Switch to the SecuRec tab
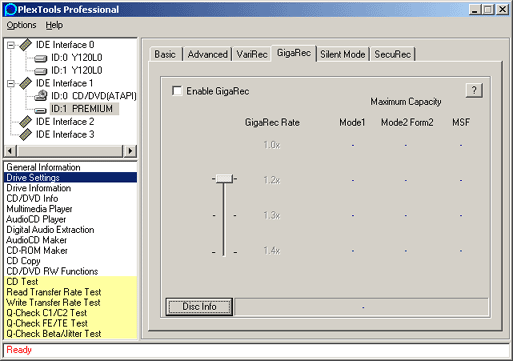The height and width of the screenshot is (361, 513). pos(392,54)
